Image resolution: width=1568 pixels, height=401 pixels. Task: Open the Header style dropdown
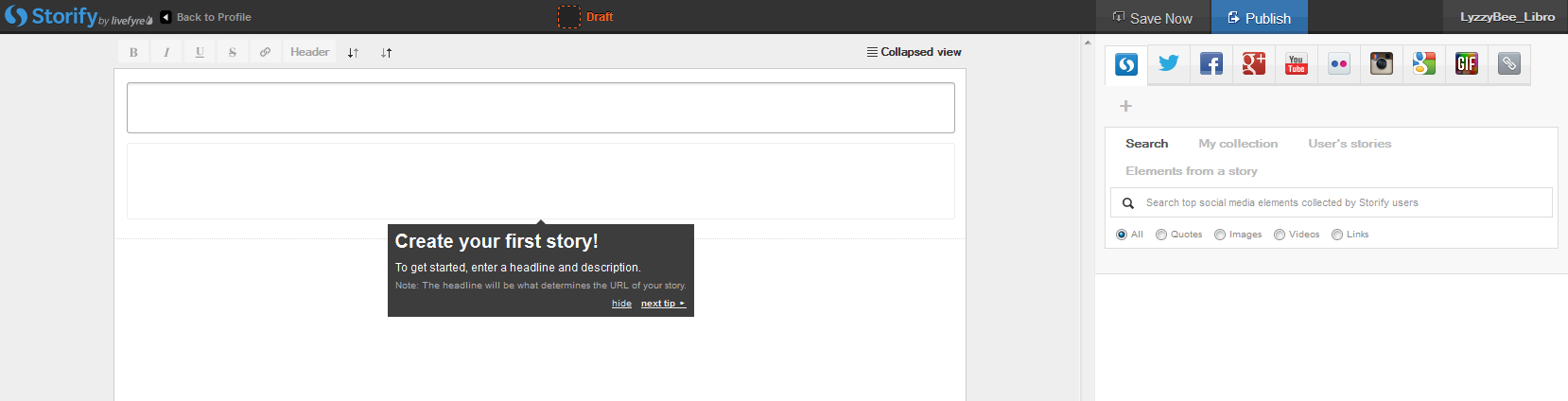[309, 52]
